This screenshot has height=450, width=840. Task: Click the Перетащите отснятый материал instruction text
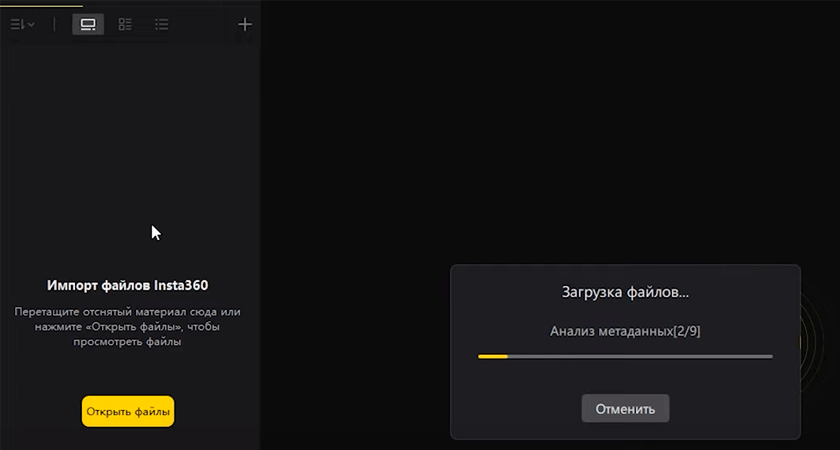128,326
